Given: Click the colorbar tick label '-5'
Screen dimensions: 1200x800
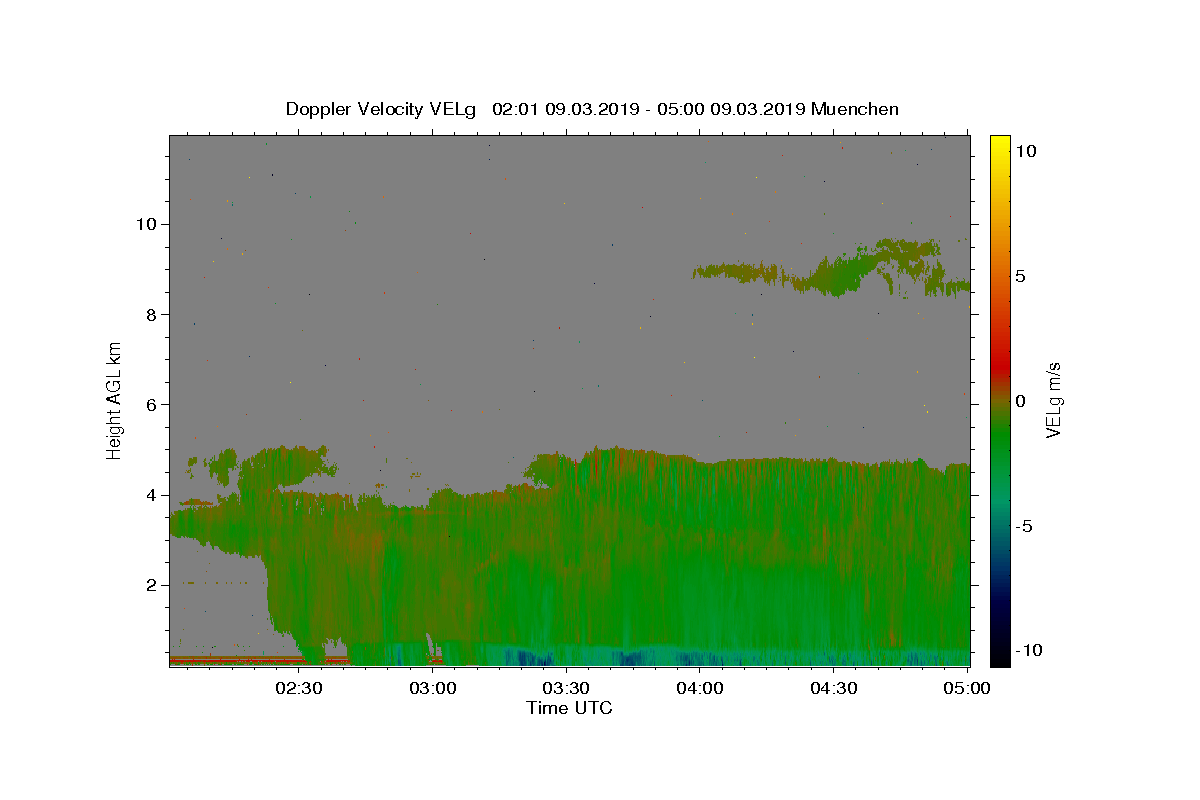Looking at the screenshot, I should 1024,526.
